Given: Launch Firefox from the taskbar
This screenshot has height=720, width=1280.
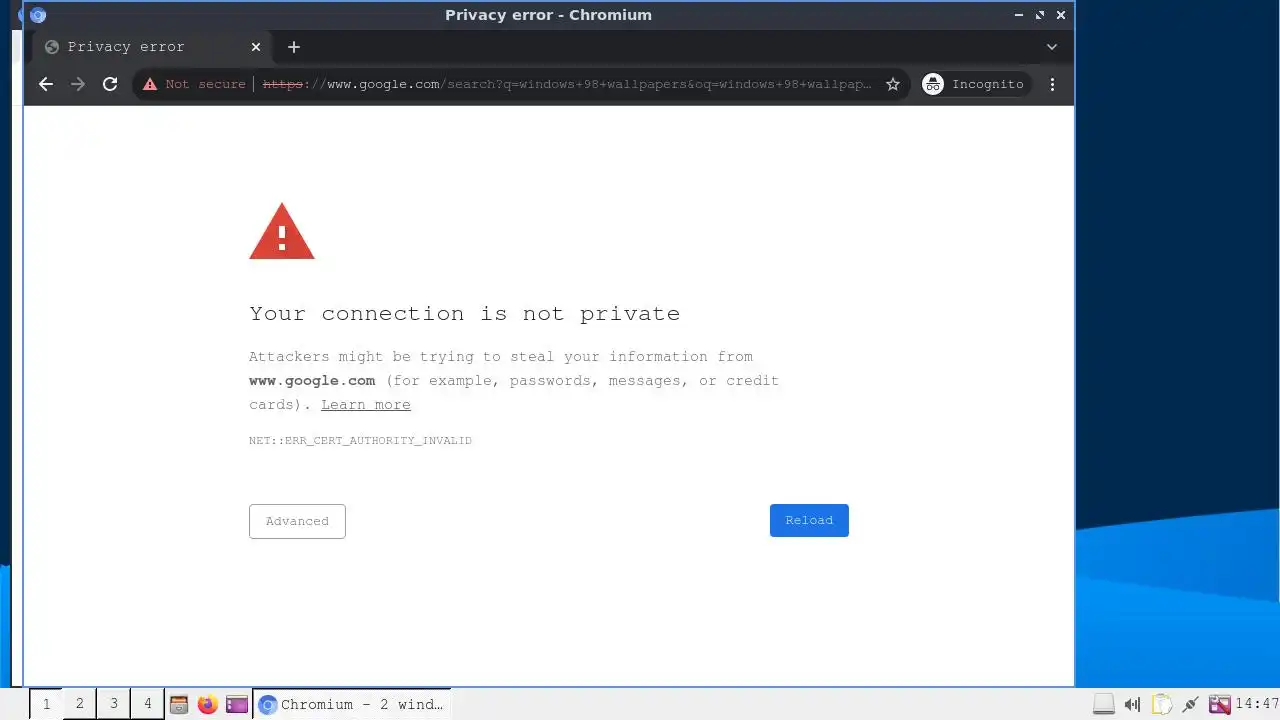Looking at the screenshot, I should tap(208, 705).
